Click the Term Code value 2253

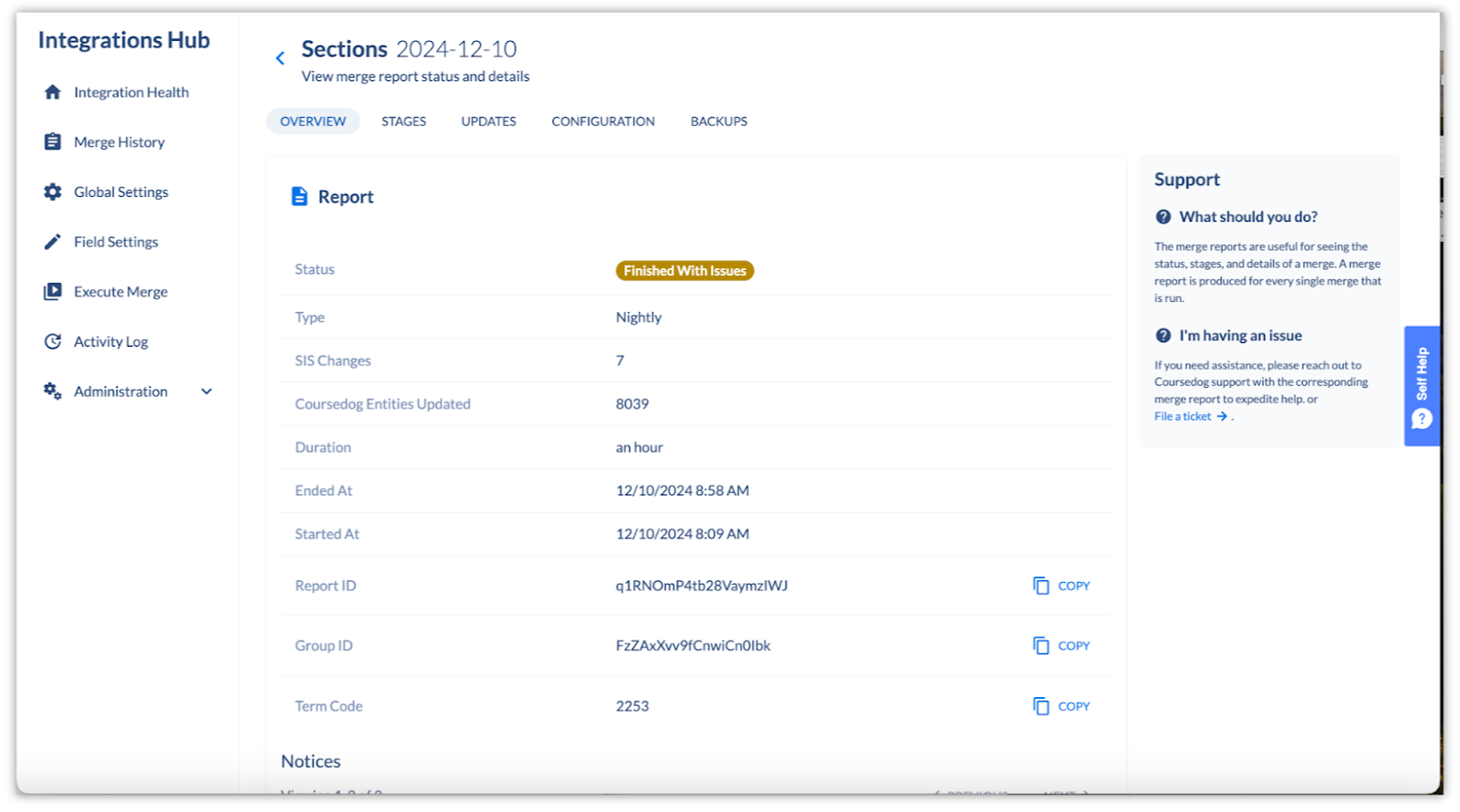[632, 706]
